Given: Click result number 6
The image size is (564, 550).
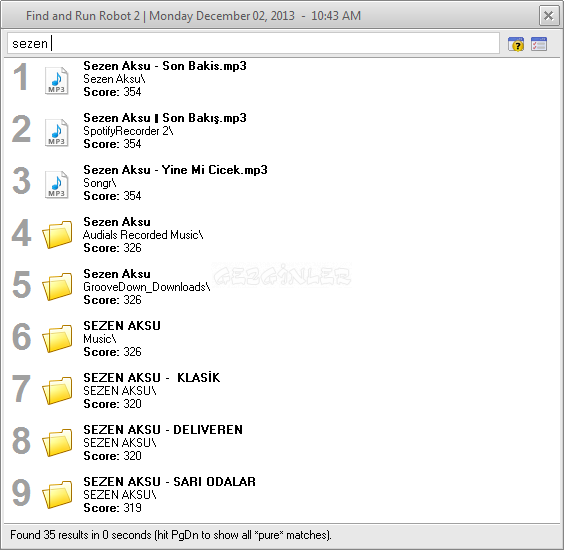Looking at the screenshot, I should tap(21, 337).
